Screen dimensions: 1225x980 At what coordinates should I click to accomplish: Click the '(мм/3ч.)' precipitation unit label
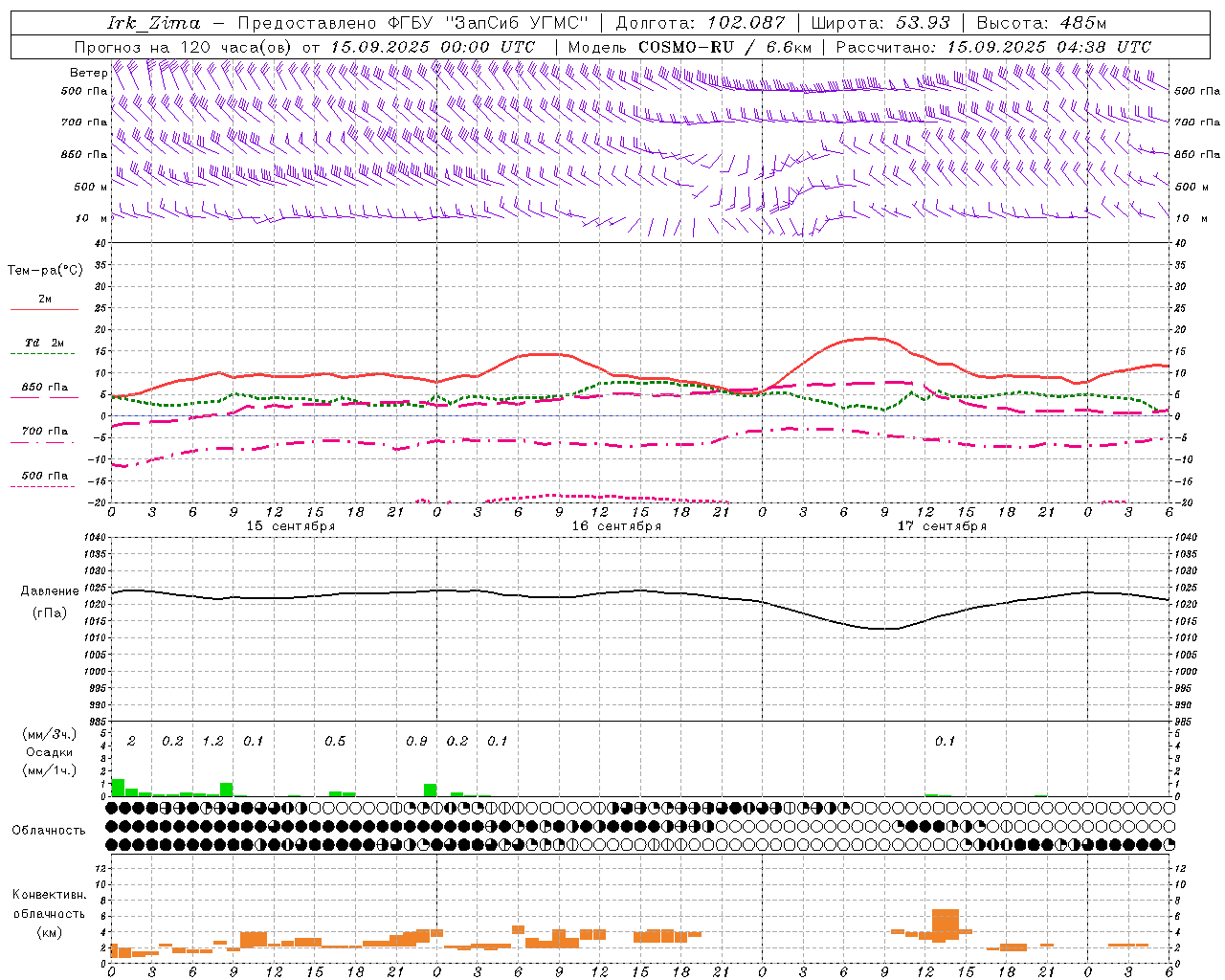50,734
